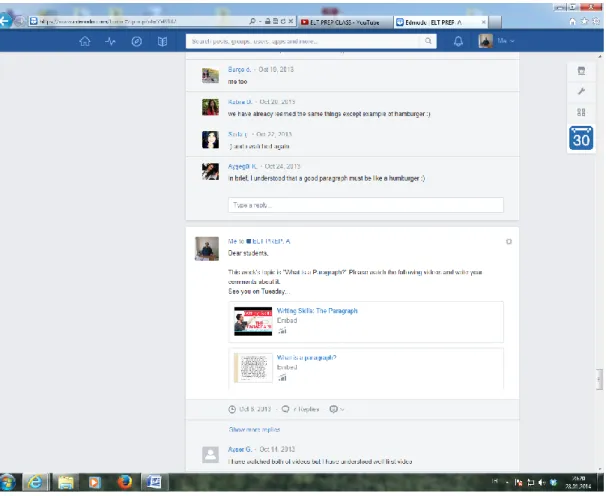Open the Library book icon
This screenshot has width=606, height=496.
click(x=162, y=41)
